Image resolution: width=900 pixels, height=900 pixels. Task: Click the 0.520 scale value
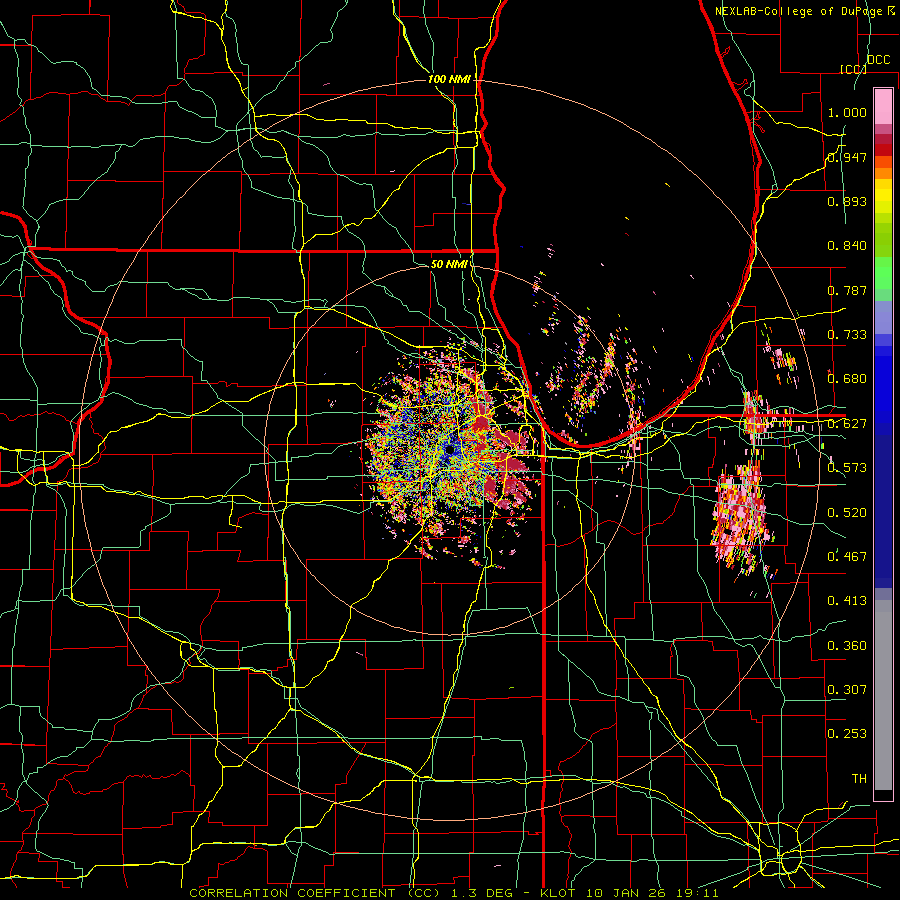847,512
